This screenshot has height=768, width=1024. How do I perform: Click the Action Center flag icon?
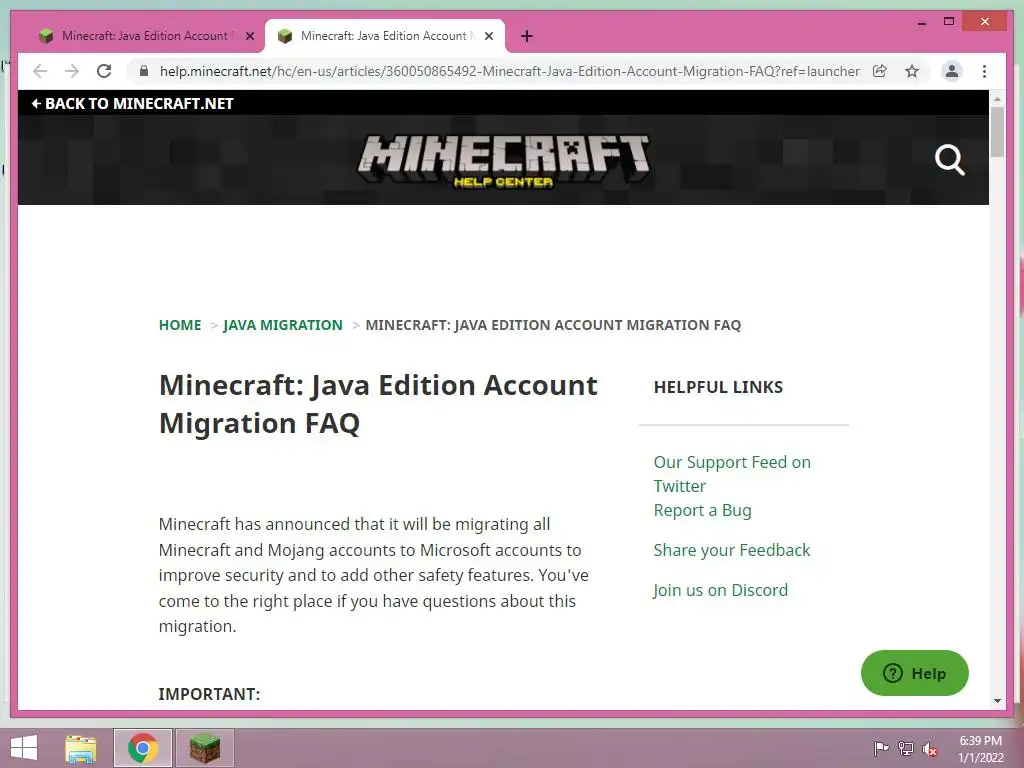point(881,748)
